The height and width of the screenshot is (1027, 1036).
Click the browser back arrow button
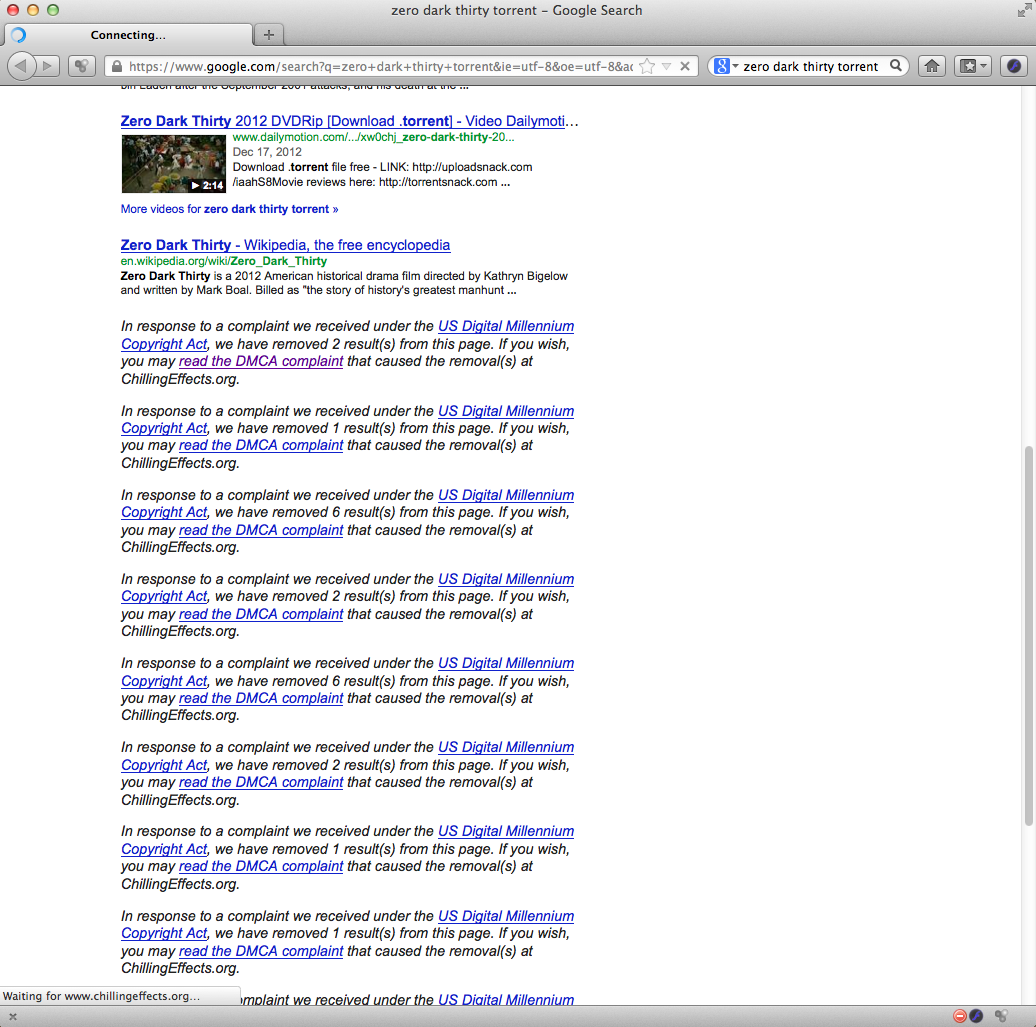pyautogui.click(x=22, y=66)
